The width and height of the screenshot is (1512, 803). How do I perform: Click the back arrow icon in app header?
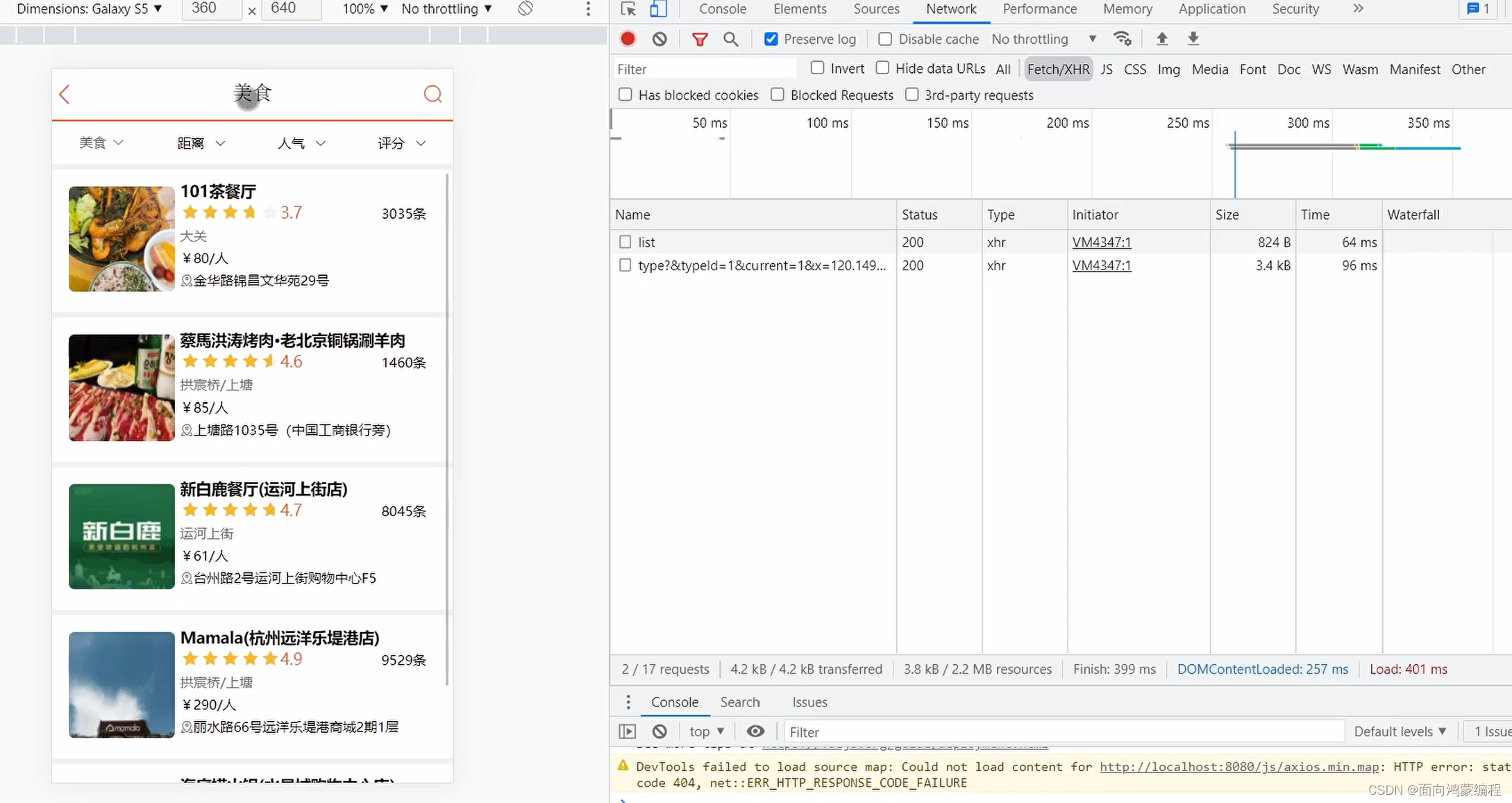65,93
